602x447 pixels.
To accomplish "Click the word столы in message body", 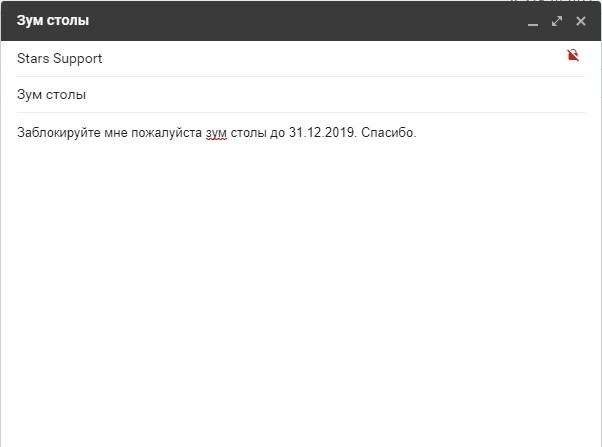I will [x=248, y=133].
